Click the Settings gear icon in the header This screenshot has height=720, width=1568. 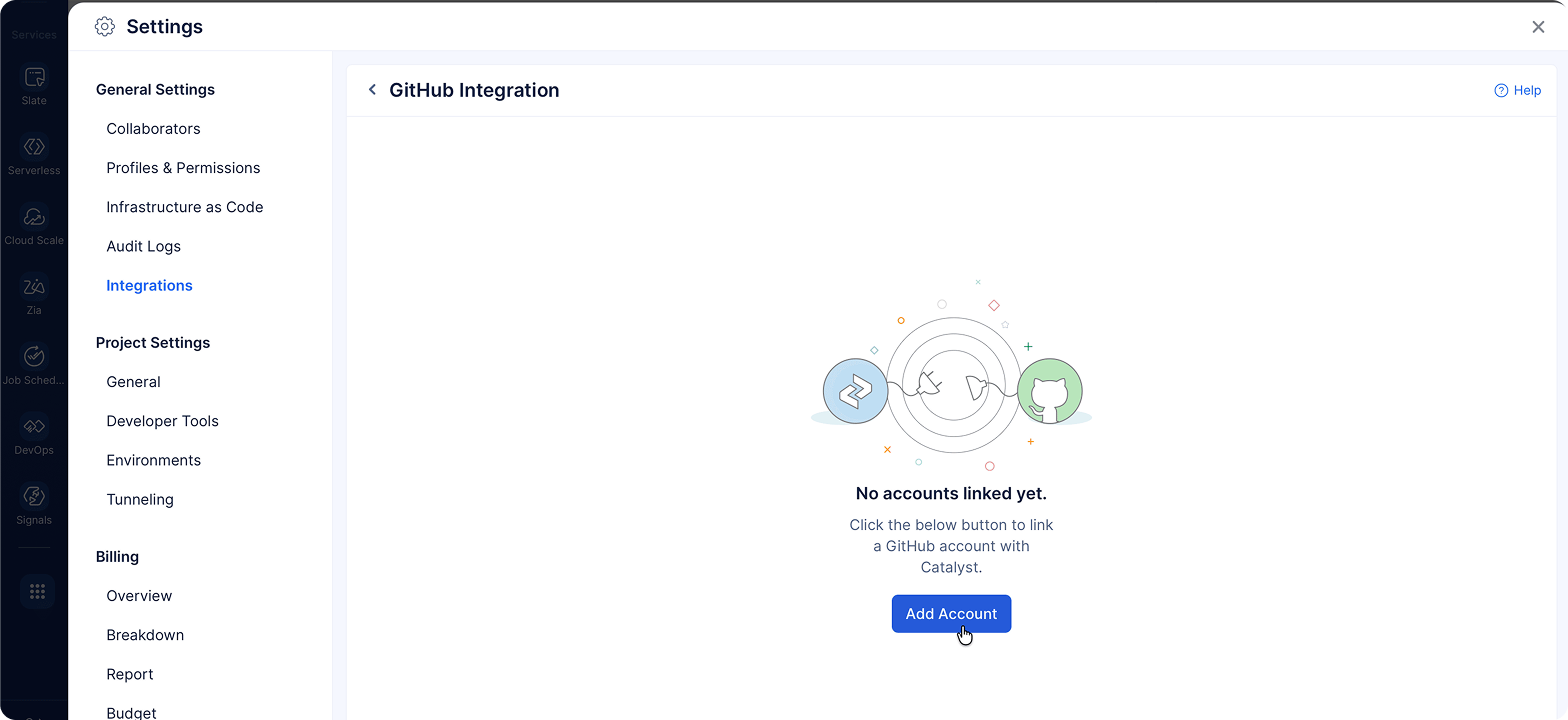click(x=105, y=27)
